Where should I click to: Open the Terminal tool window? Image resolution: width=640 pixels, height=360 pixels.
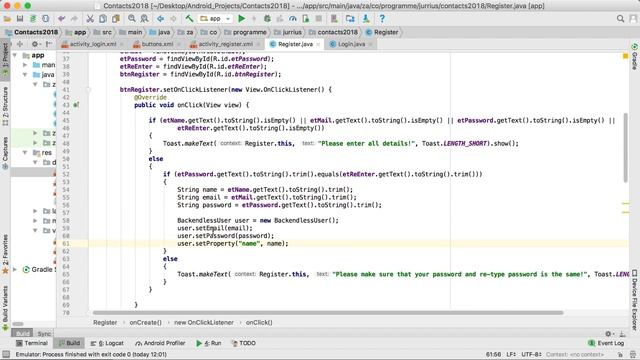point(32,343)
